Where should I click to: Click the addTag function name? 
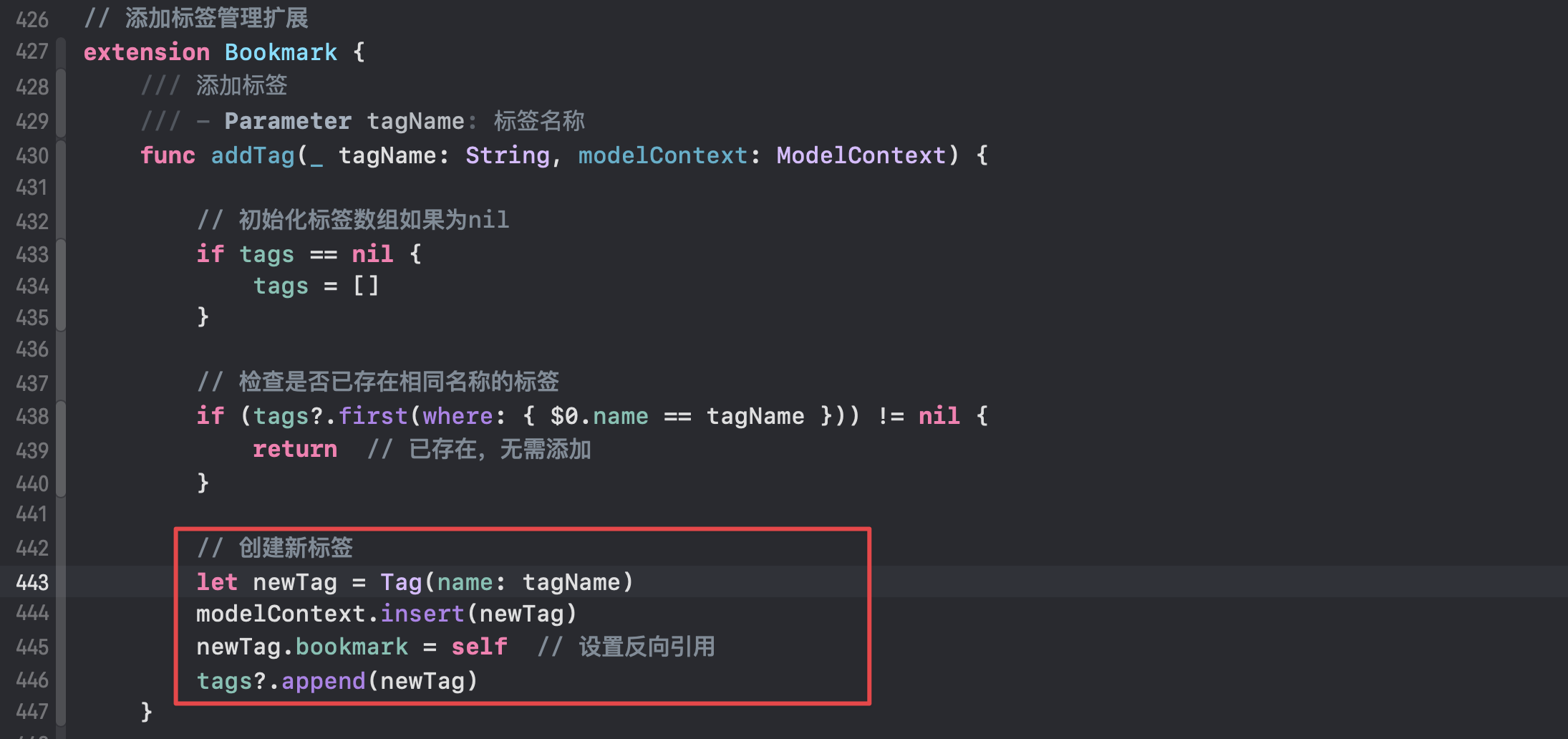coord(253,155)
